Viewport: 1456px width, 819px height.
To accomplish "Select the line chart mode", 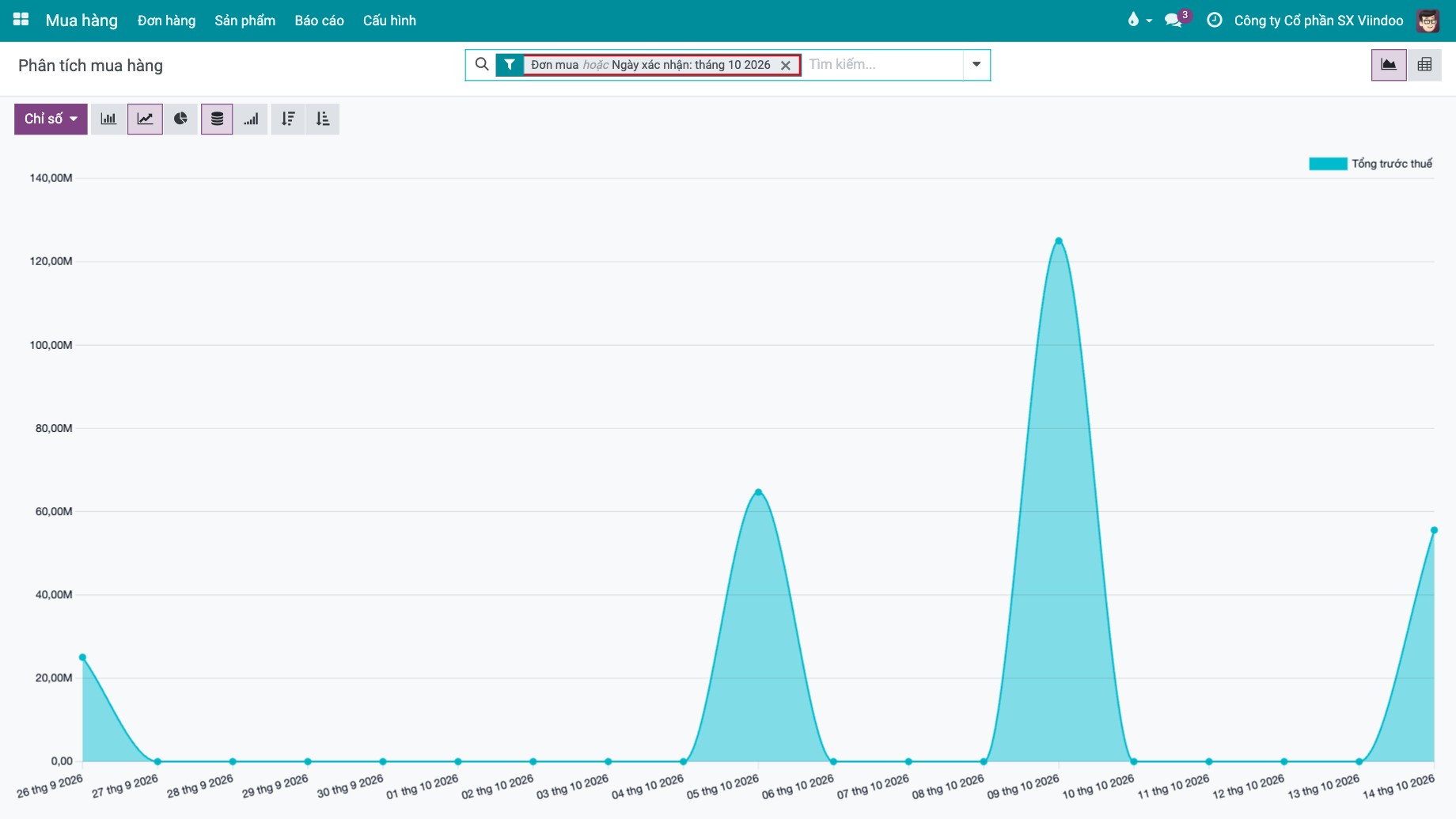I will [145, 119].
